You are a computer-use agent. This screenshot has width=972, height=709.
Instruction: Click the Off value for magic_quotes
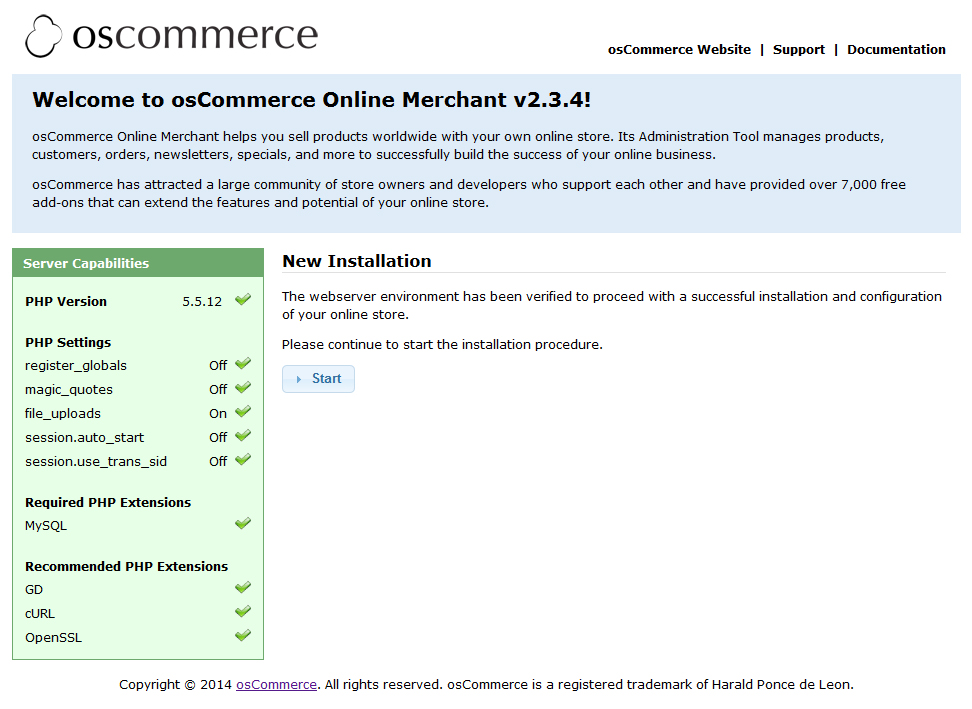pyautogui.click(x=218, y=390)
